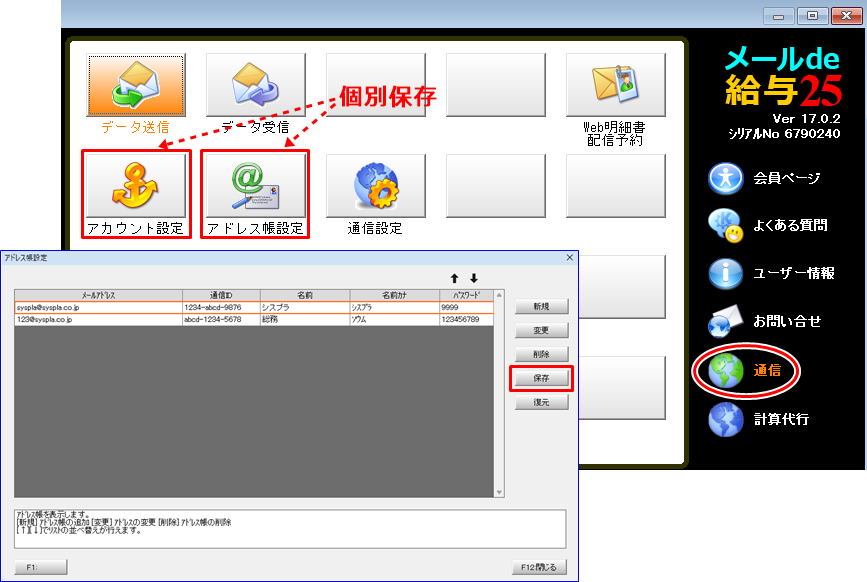Image resolution: width=867 pixels, height=582 pixels.
Task: Open 計算代行 in the sidebar menu
Action: [726, 419]
